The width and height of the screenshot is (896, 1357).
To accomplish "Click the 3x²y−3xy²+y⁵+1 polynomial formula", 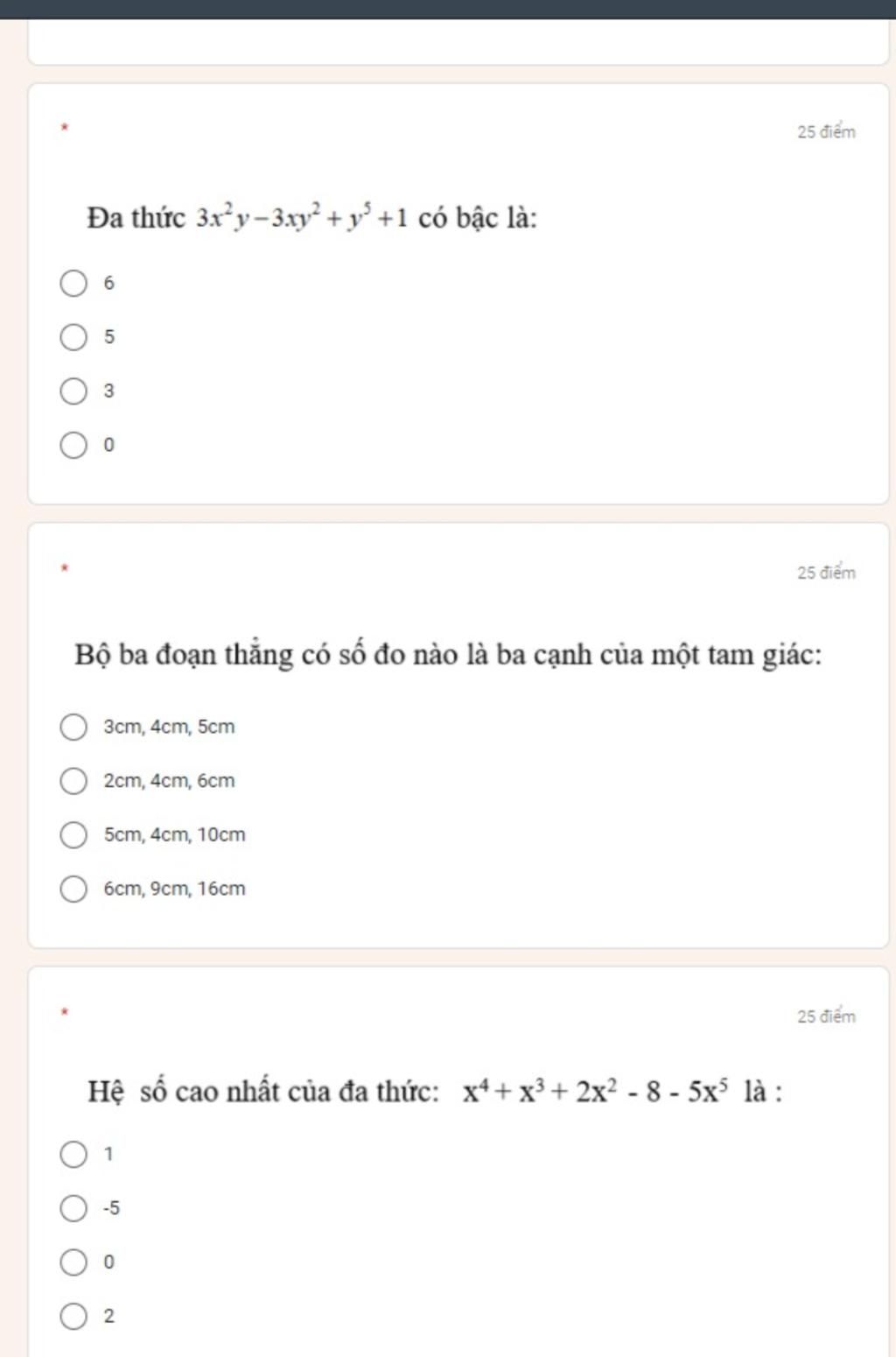I will (x=302, y=217).
